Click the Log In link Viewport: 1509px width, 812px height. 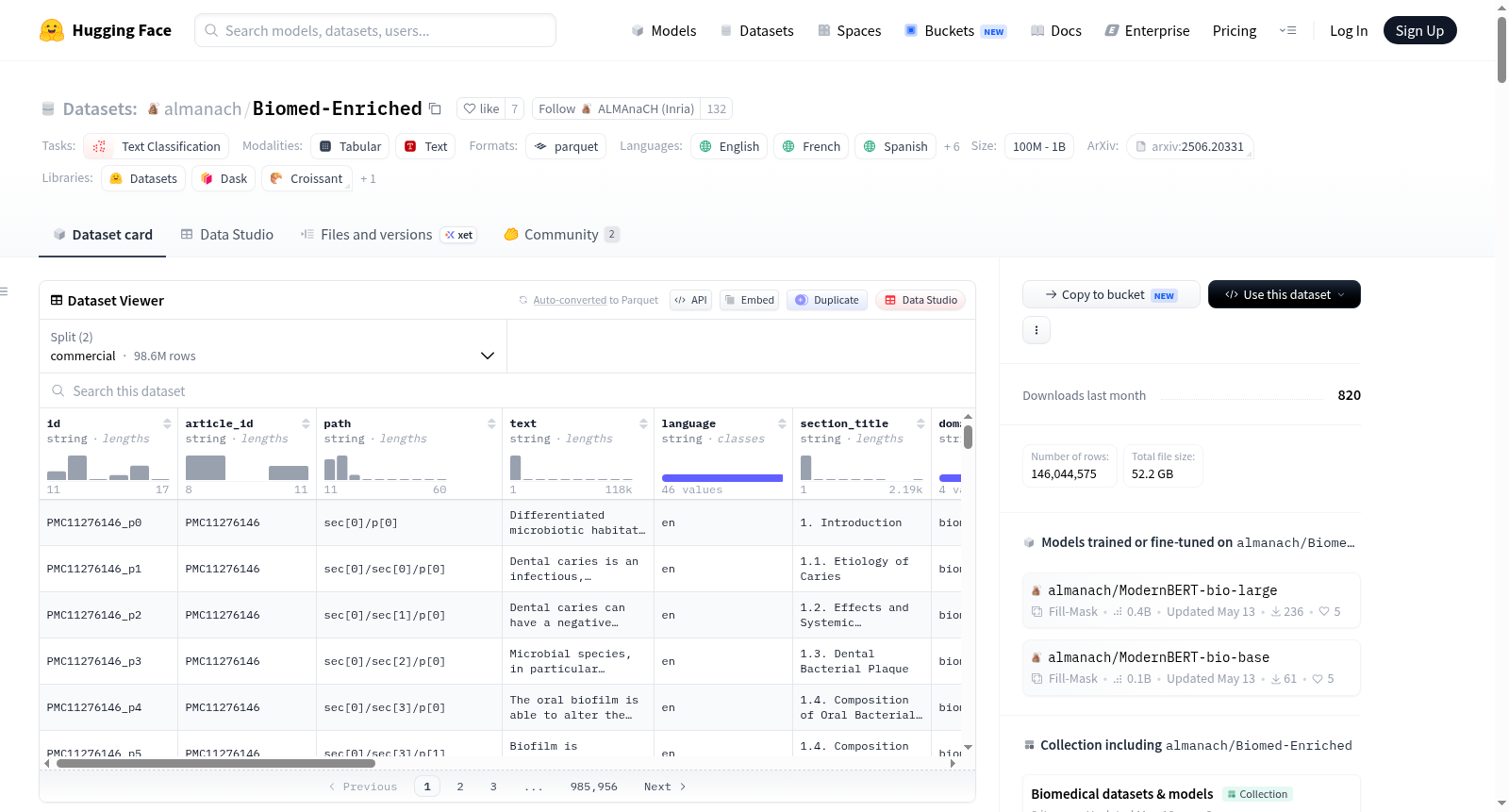1349,30
